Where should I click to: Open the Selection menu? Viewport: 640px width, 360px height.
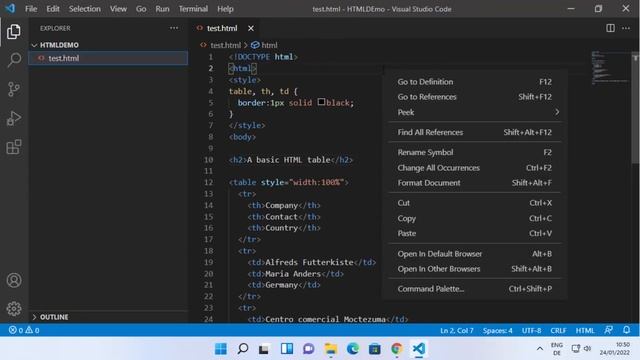point(84,9)
